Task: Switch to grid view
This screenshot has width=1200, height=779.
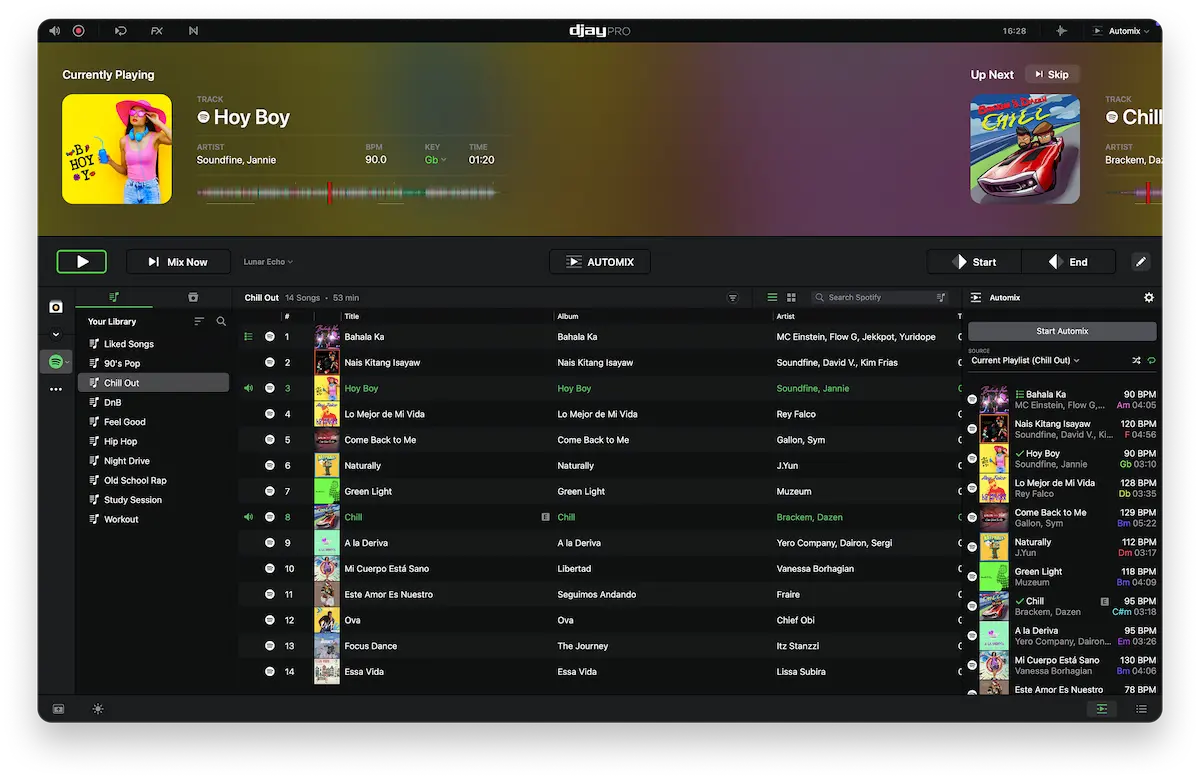Action: point(791,298)
